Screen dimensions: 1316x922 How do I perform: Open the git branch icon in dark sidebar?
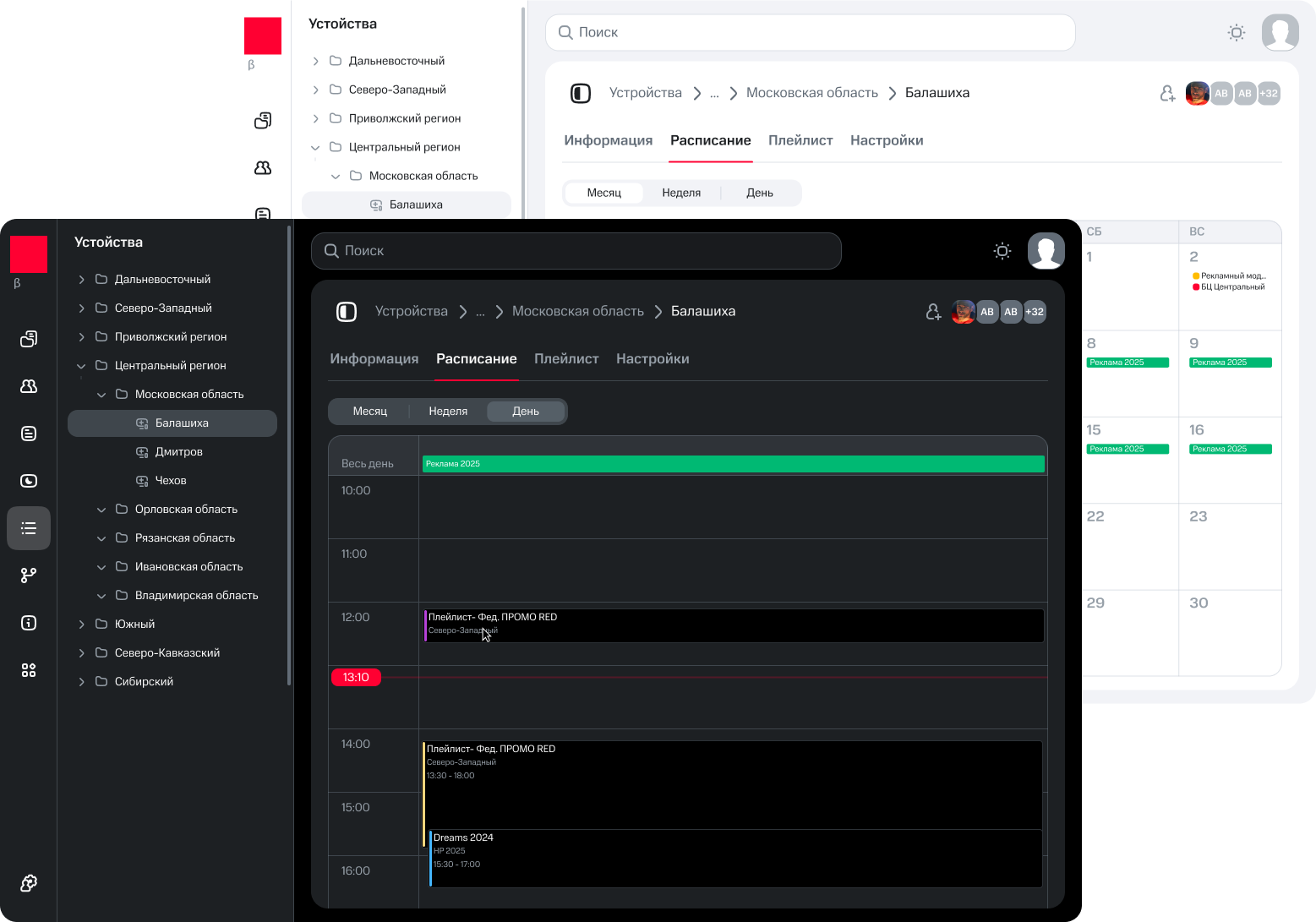(x=29, y=576)
